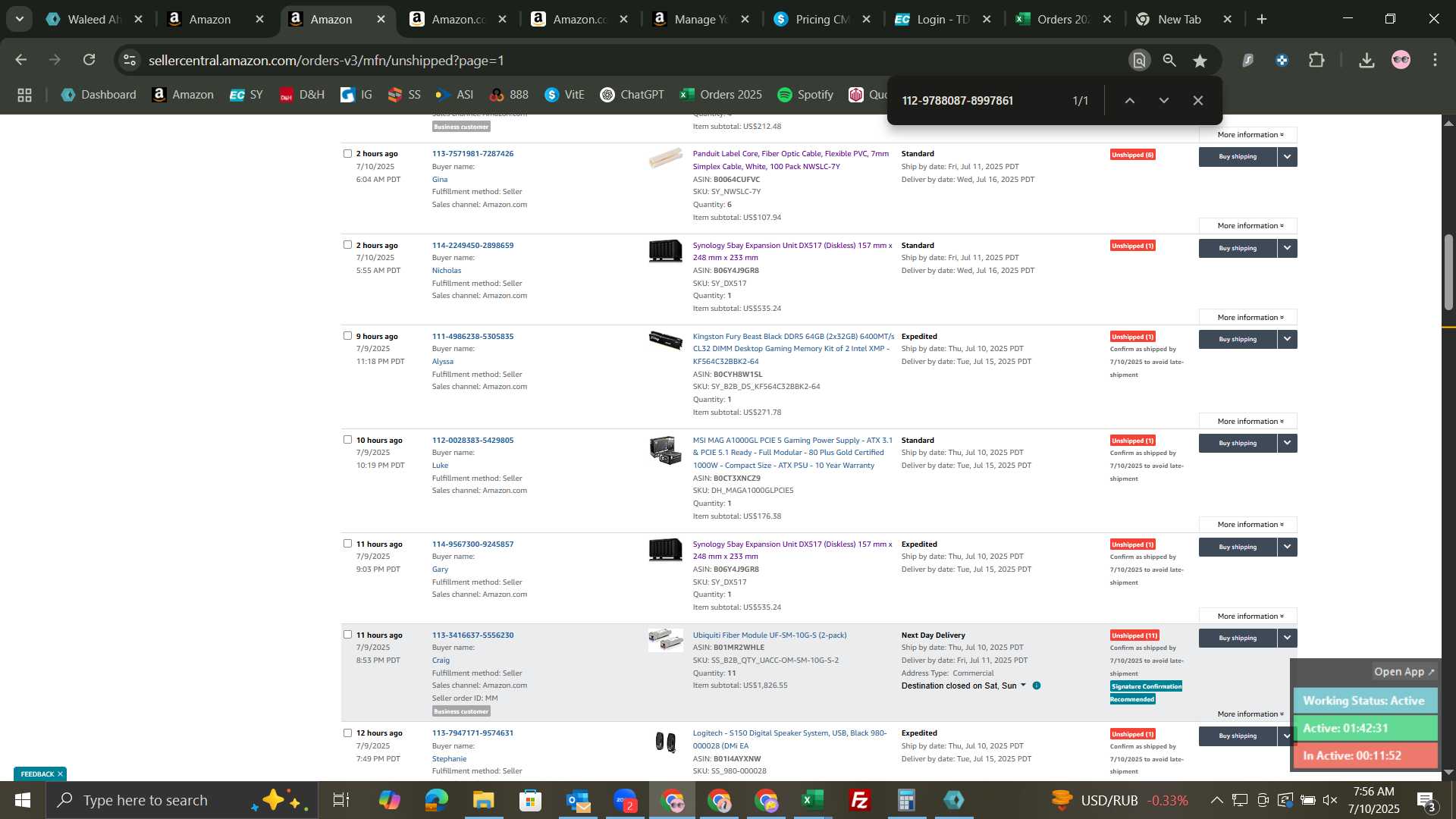Close the find-in-page bar
1456x819 pixels.
tap(1198, 100)
